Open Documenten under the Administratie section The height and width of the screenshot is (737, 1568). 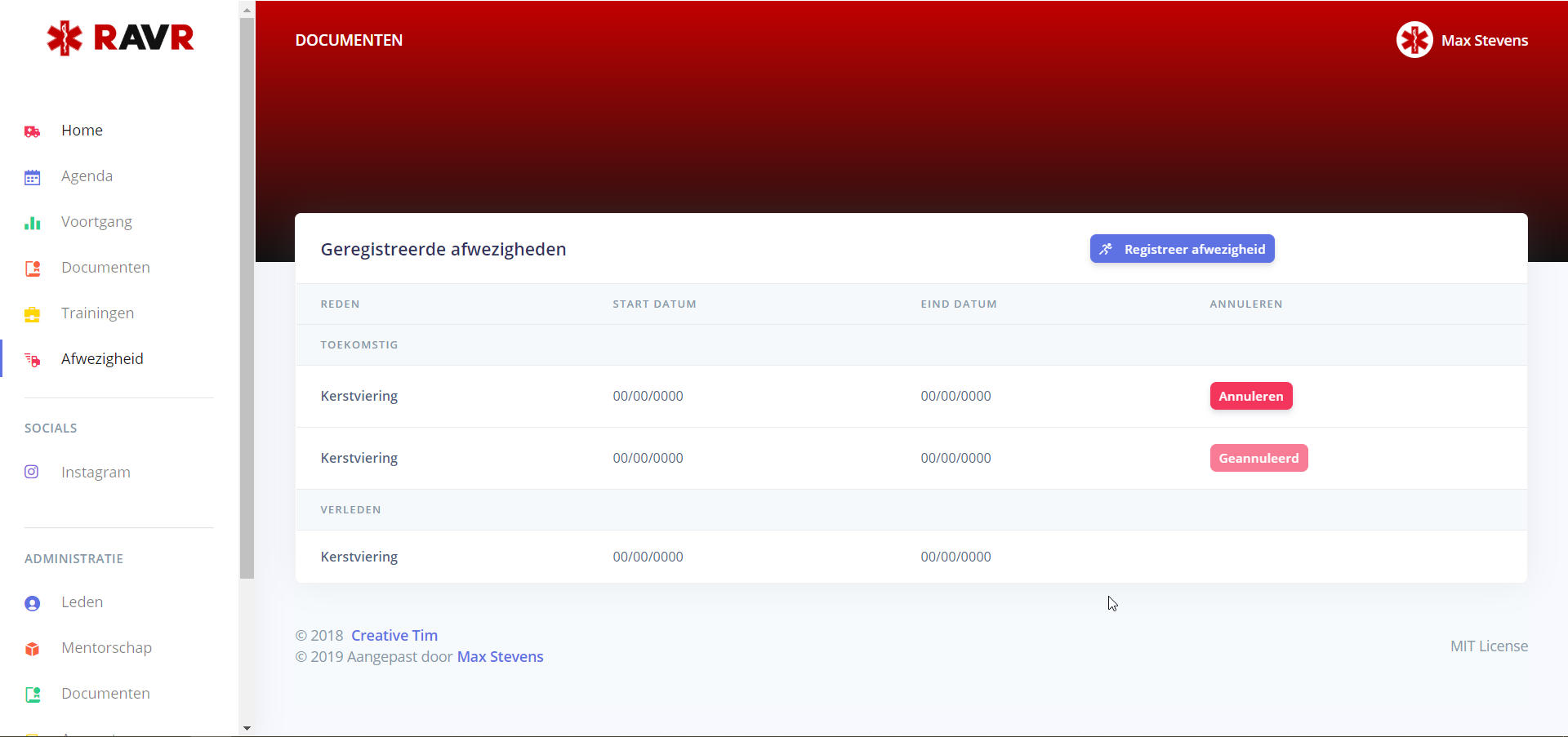click(105, 694)
